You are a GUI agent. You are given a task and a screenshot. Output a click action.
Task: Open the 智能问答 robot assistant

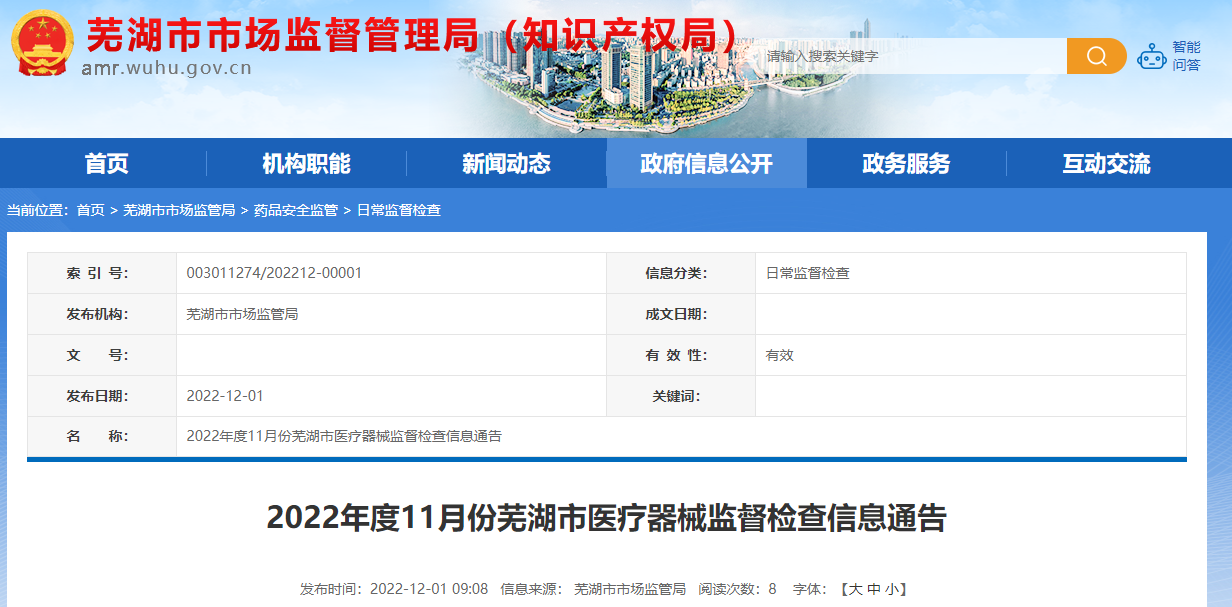1169,56
